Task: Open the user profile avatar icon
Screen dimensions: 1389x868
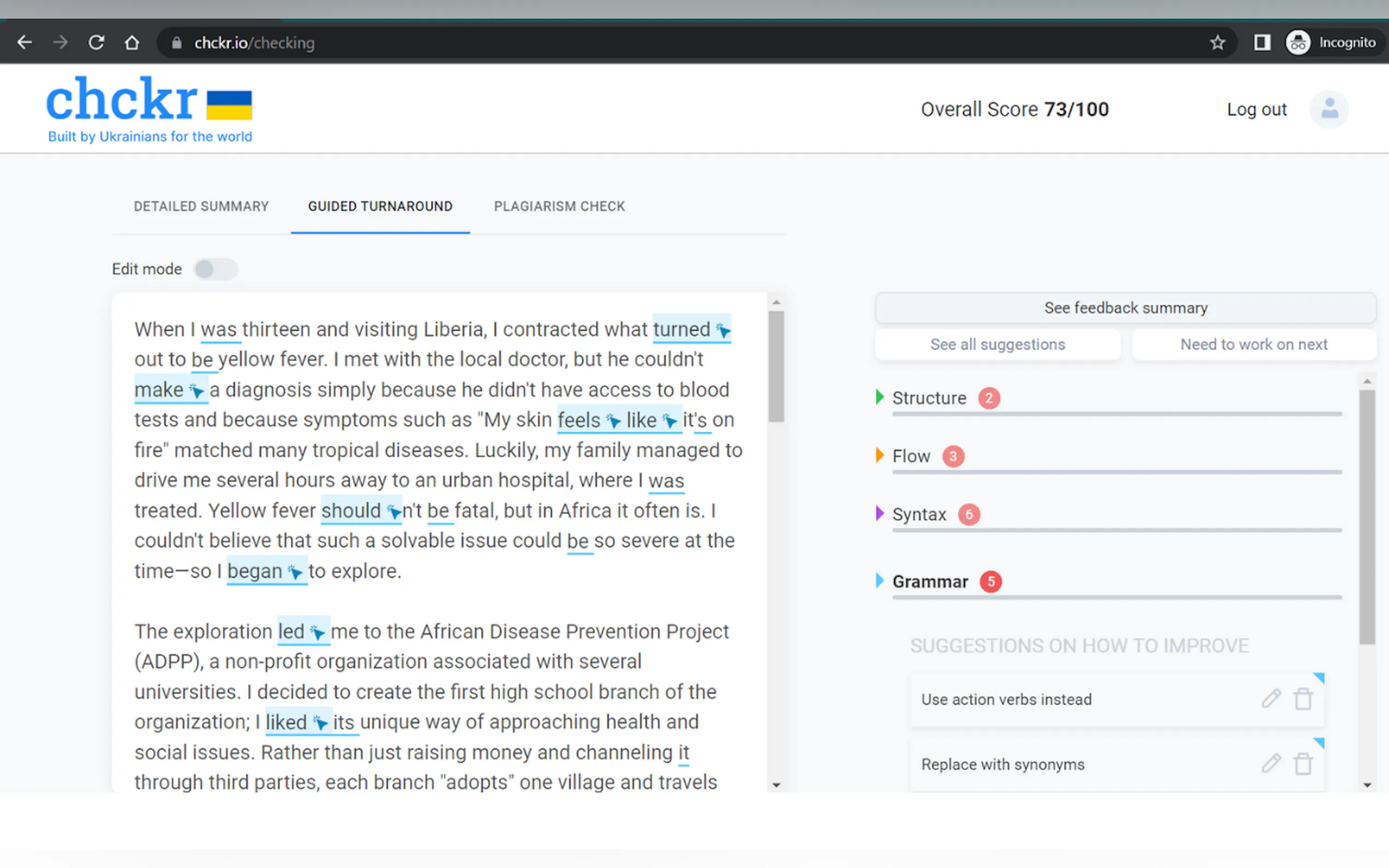Action: [x=1329, y=109]
